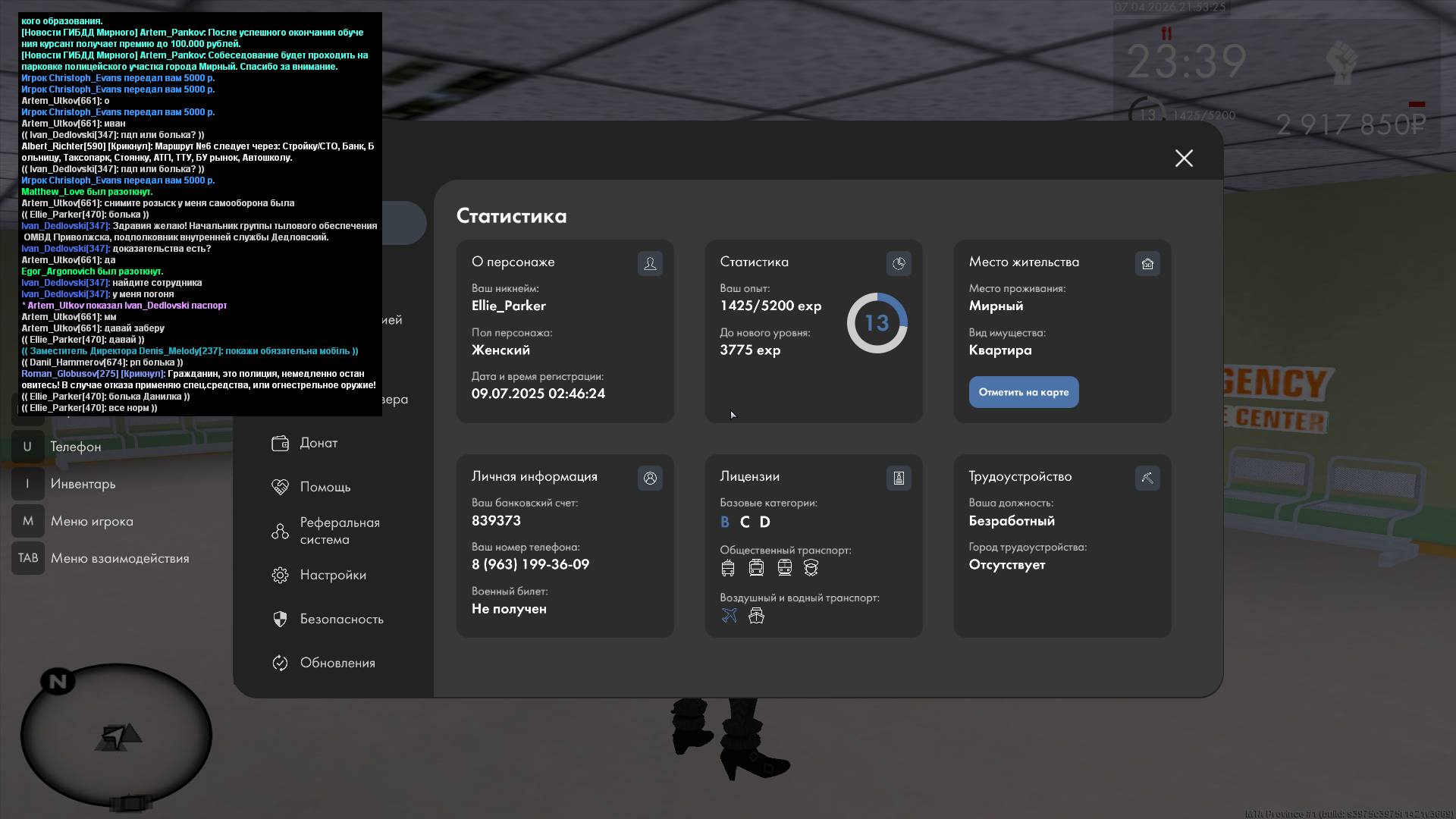The image size is (1456, 819).
Task: Click the account icon in Личная информация card
Action: click(x=650, y=478)
